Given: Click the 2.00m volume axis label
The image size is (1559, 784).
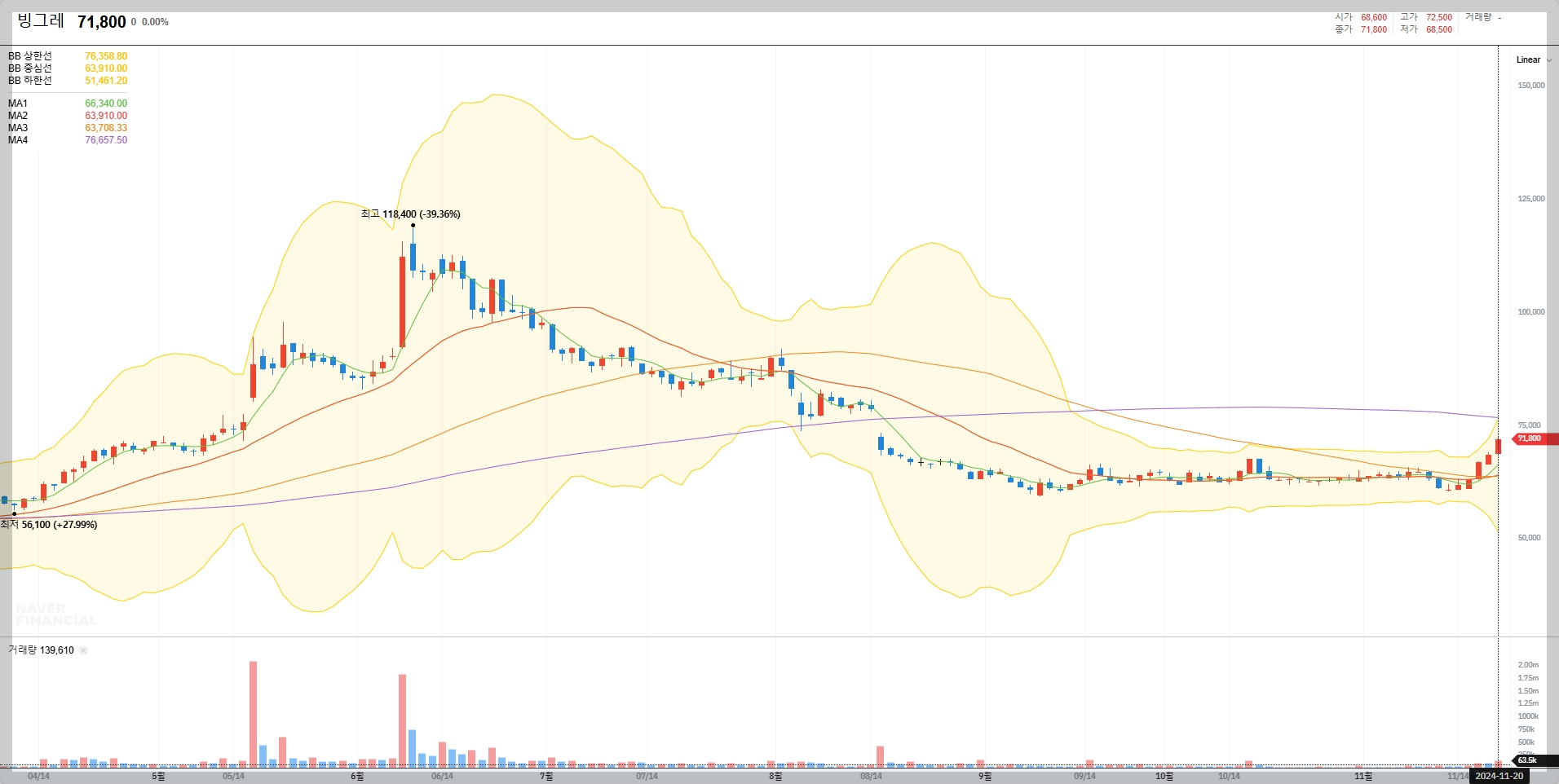Looking at the screenshot, I should (x=1528, y=665).
